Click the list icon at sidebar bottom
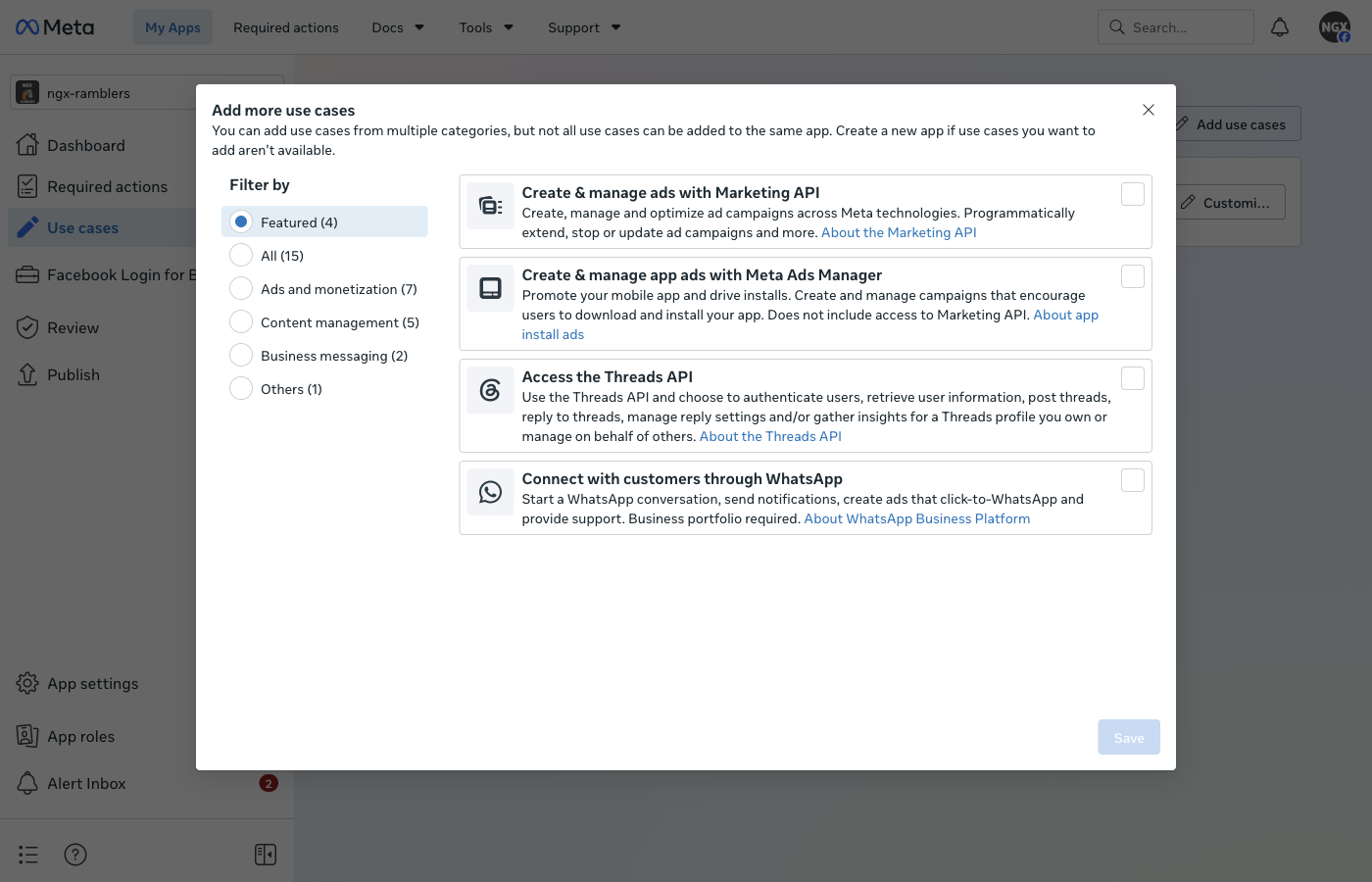Viewport: 1372px width, 882px height. (28, 855)
